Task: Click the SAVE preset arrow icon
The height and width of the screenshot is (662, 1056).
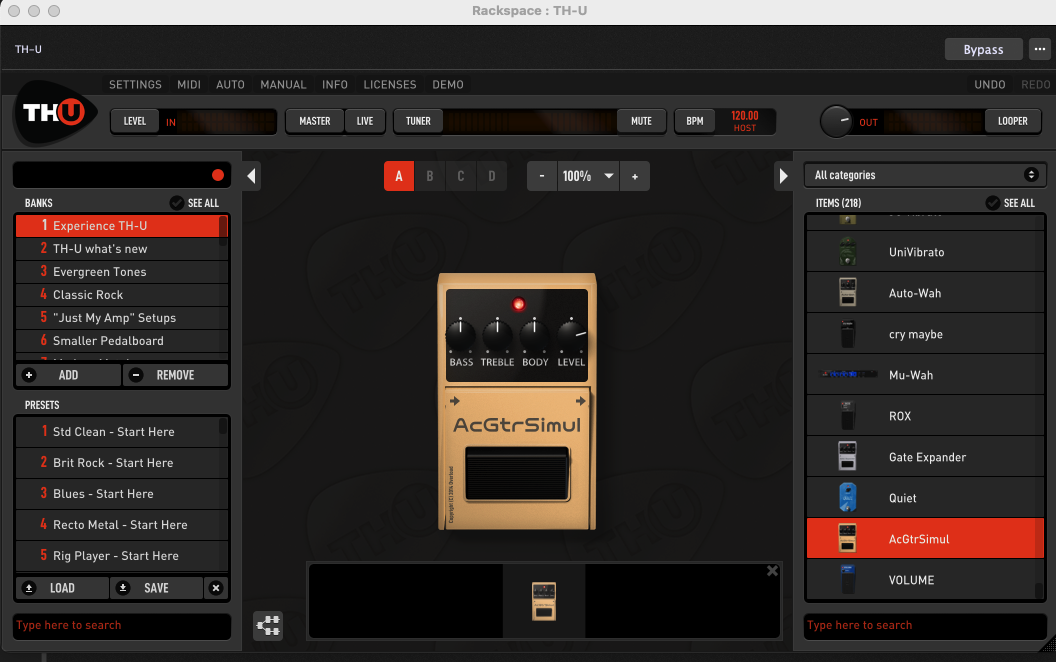Action: click(123, 588)
